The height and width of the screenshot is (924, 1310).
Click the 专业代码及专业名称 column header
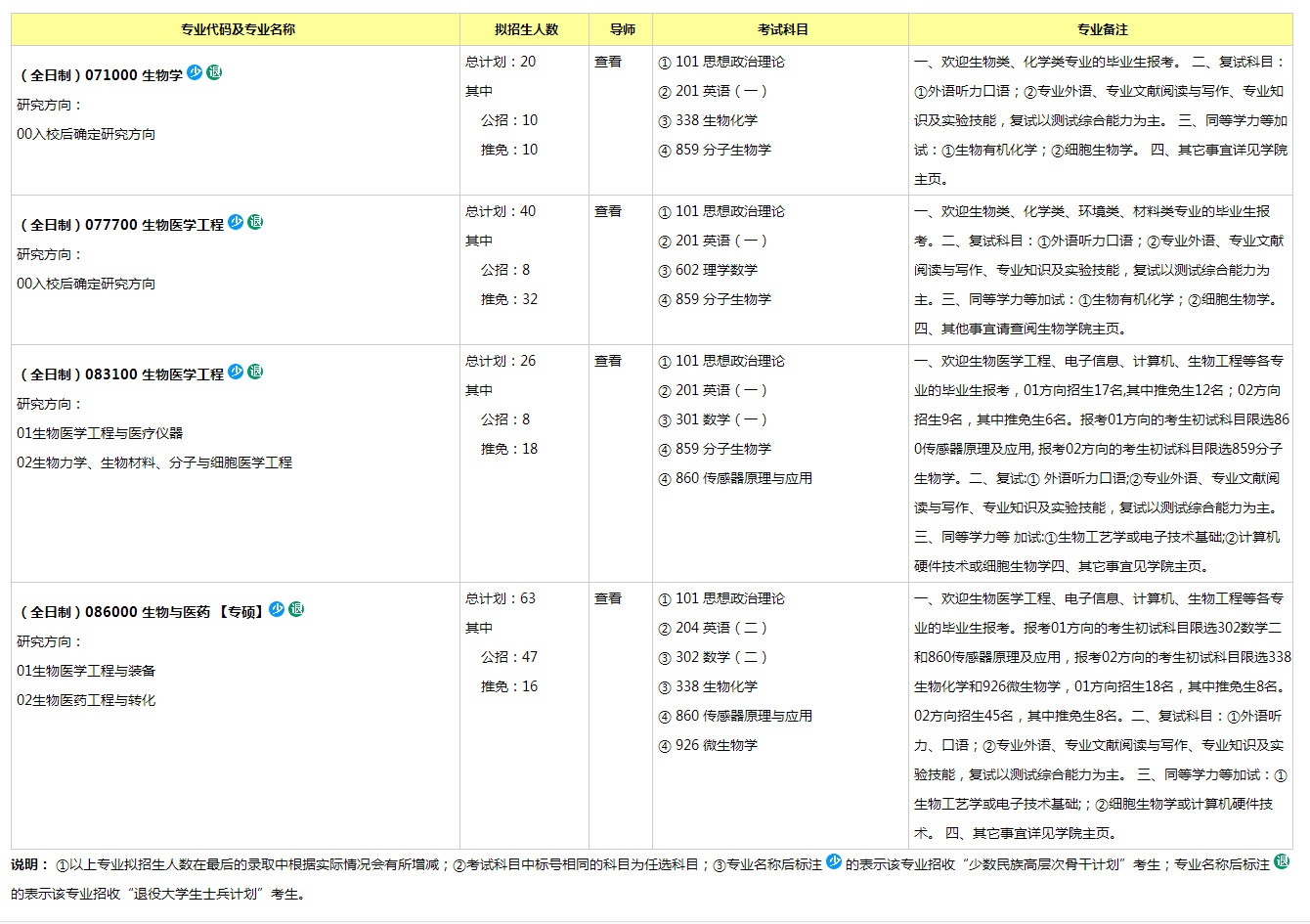[238, 29]
